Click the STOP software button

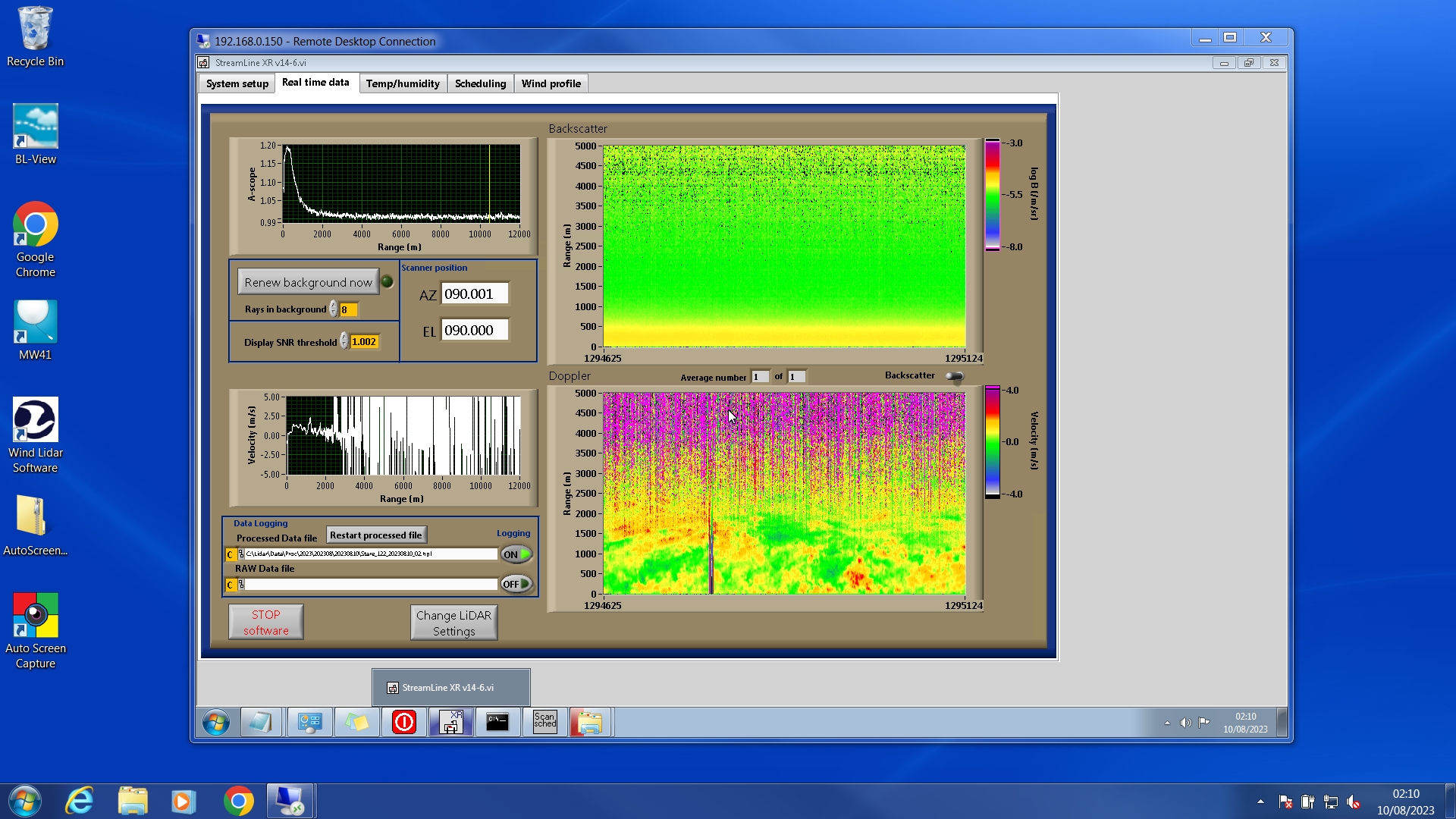pyautogui.click(x=266, y=622)
